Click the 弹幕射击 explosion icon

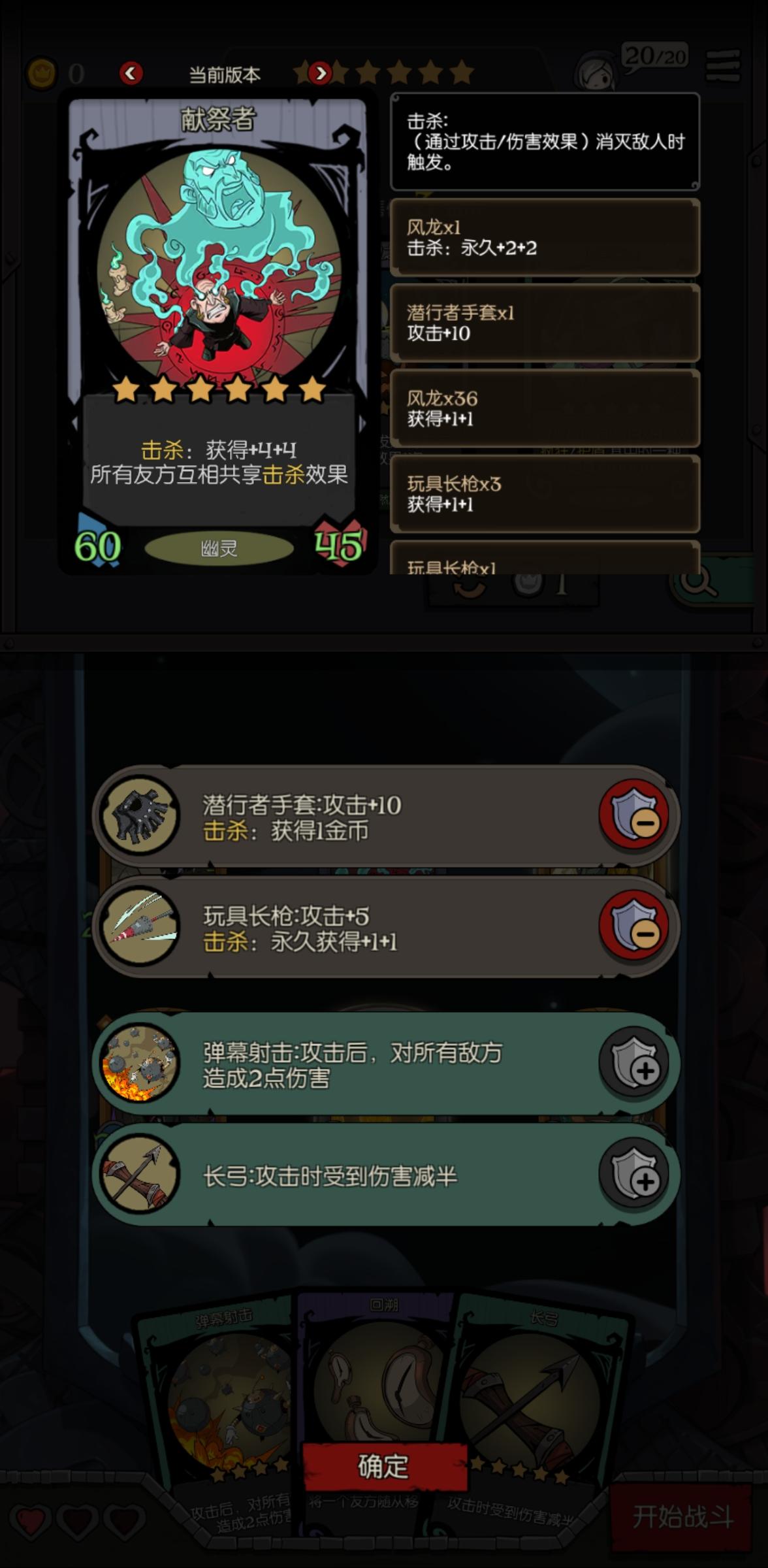click(x=140, y=1063)
